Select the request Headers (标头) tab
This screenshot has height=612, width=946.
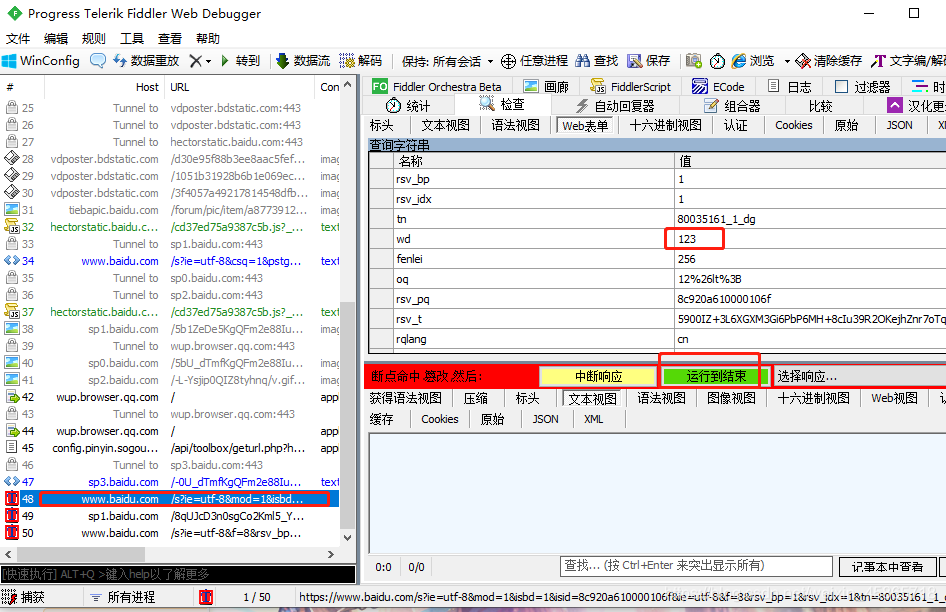[x=381, y=125]
